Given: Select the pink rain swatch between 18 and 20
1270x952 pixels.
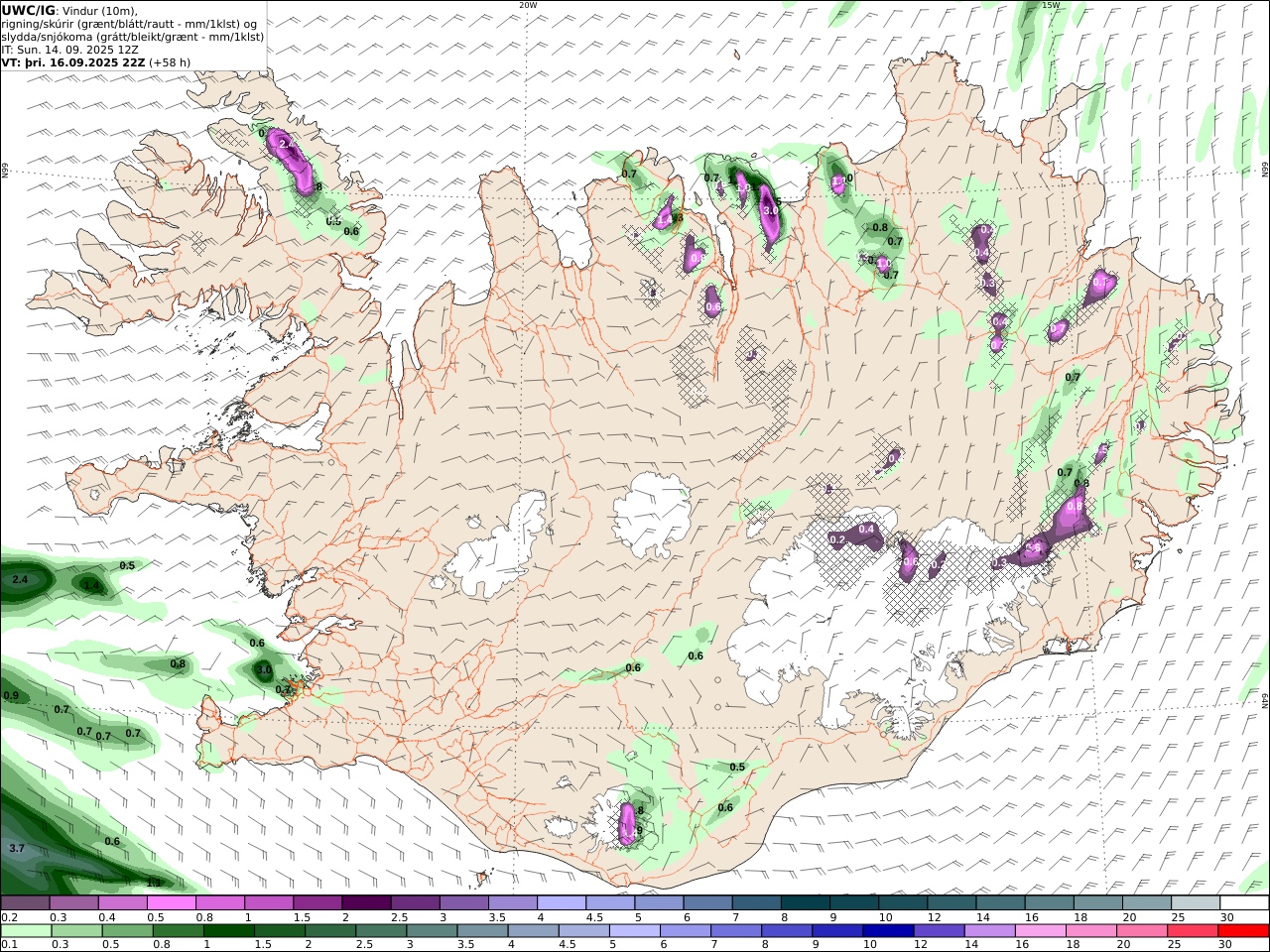Looking at the screenshot, I should tap(1091, 931).
